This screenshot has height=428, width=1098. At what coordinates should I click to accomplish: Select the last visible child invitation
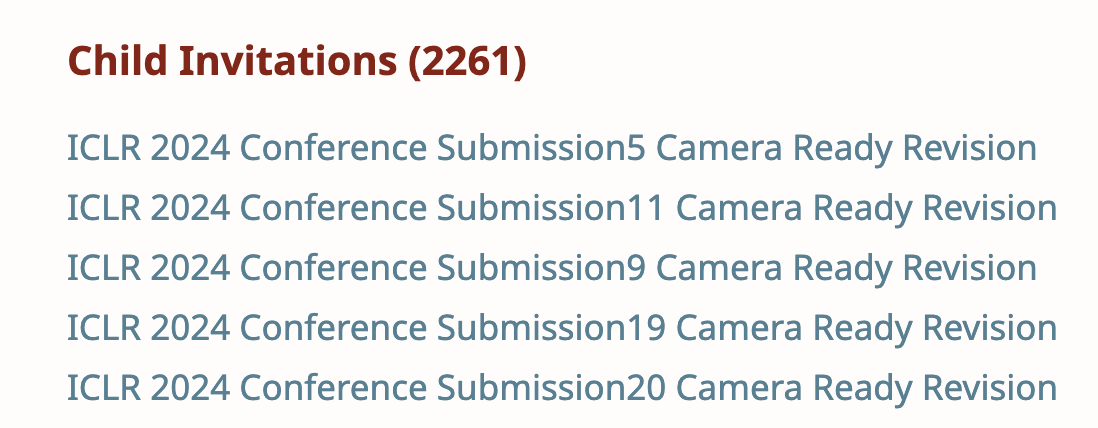[561, 388]
